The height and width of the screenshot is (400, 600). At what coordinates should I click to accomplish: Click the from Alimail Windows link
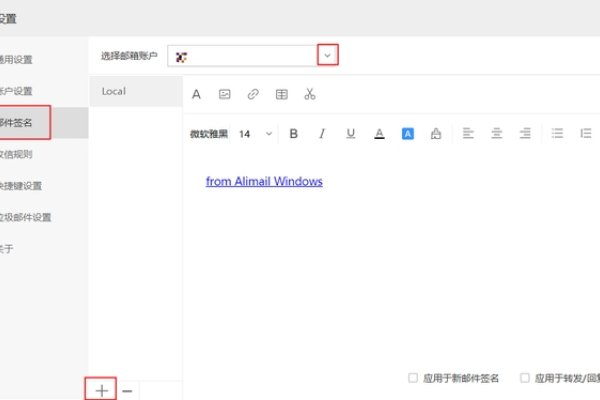point(264,181)
